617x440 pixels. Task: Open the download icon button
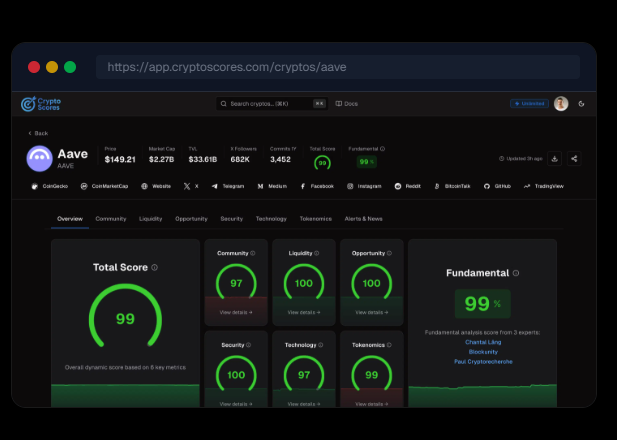555,158
